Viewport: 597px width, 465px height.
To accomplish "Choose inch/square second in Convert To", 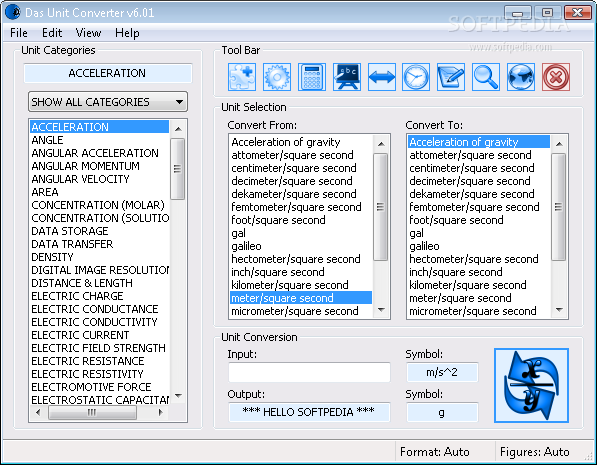I will coord(479,272).
